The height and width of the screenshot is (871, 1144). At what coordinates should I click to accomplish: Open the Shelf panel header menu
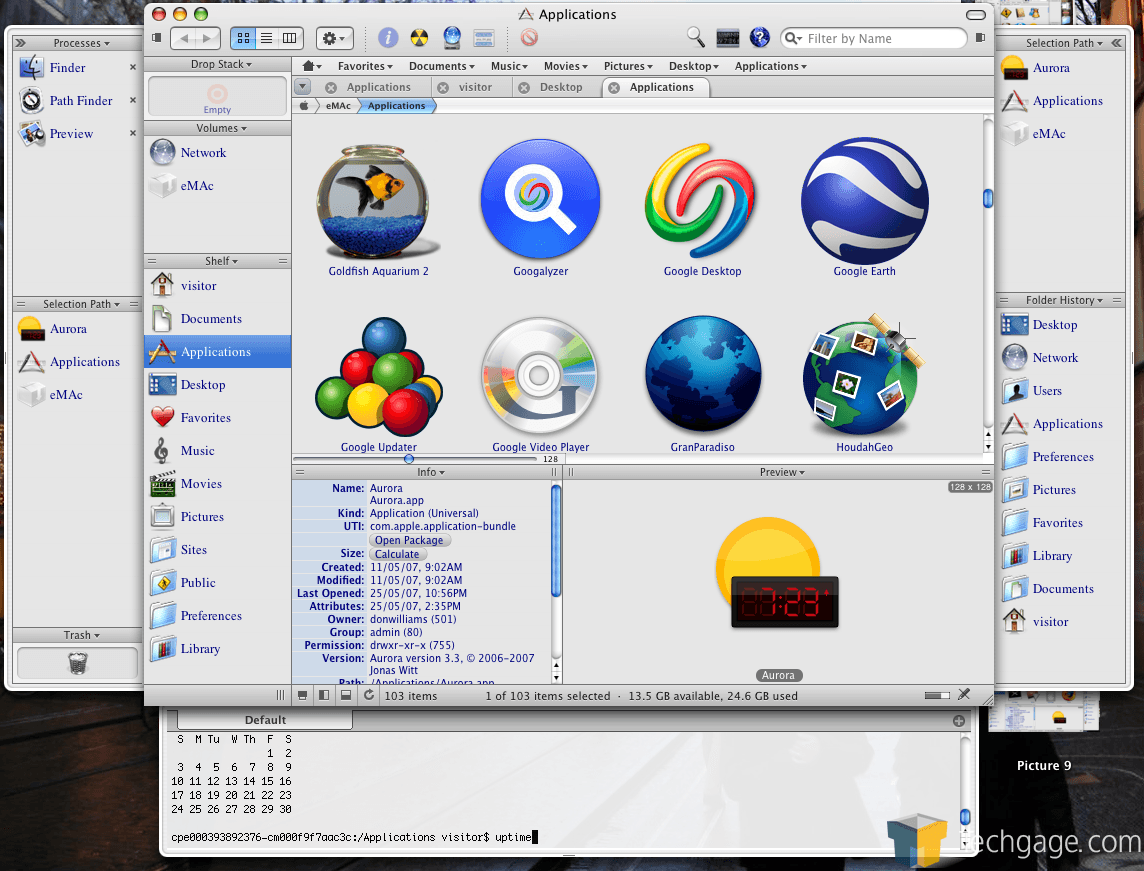tap(221, 260)
